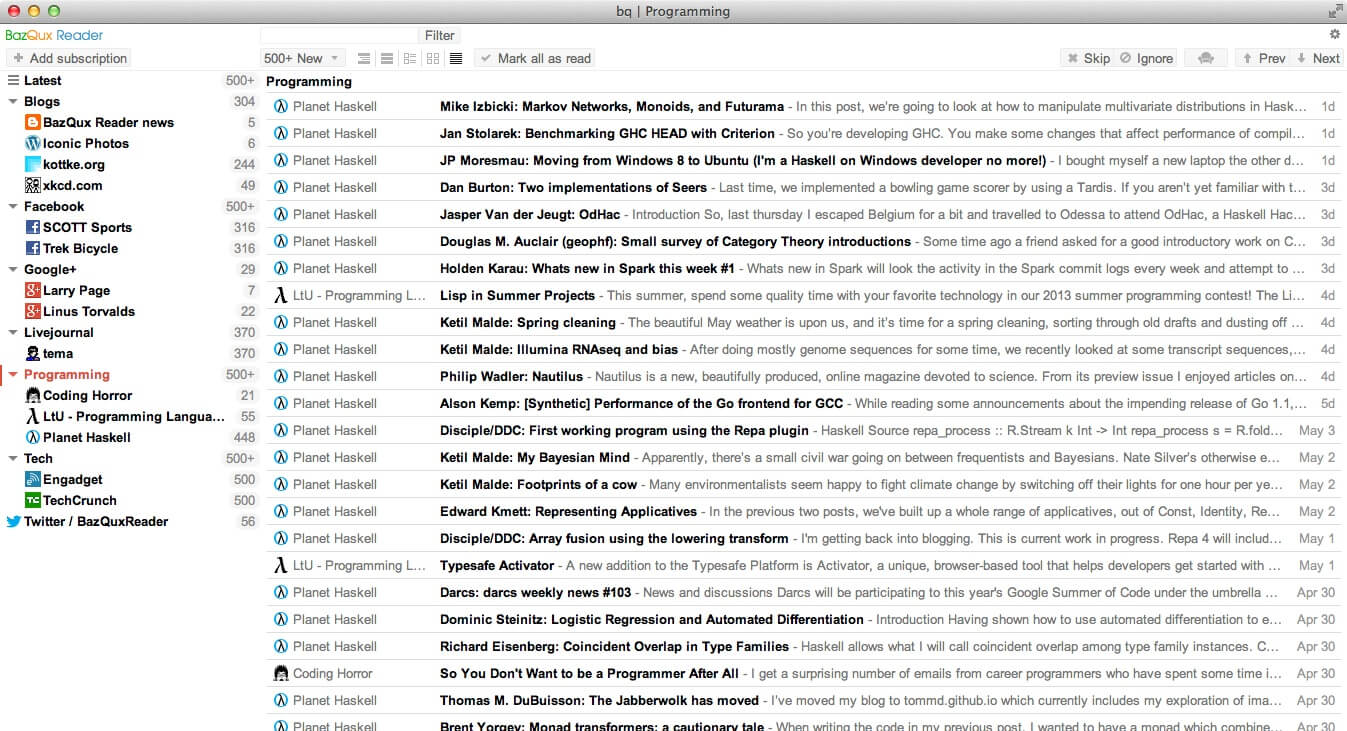Screen dimensions: 1347x731
Task: Open the Engadget feed icon
Action: [33, 480]
